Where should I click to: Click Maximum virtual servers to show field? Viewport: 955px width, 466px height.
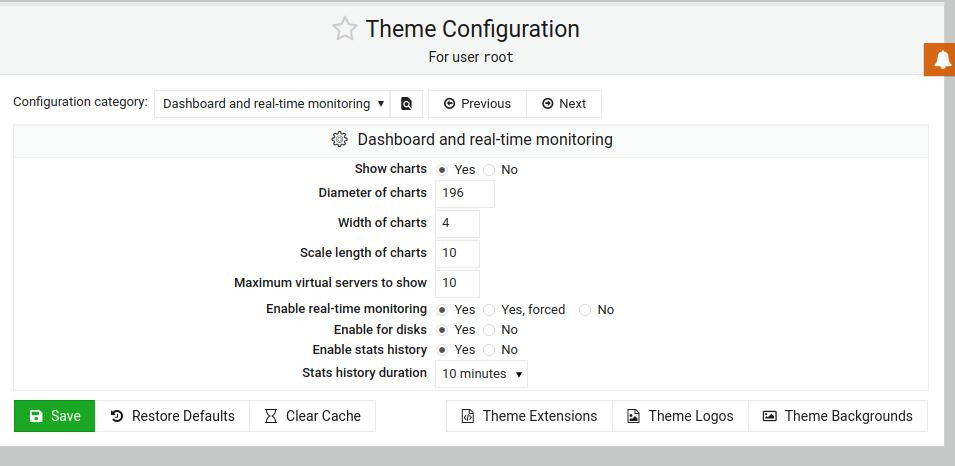(457, 283)
